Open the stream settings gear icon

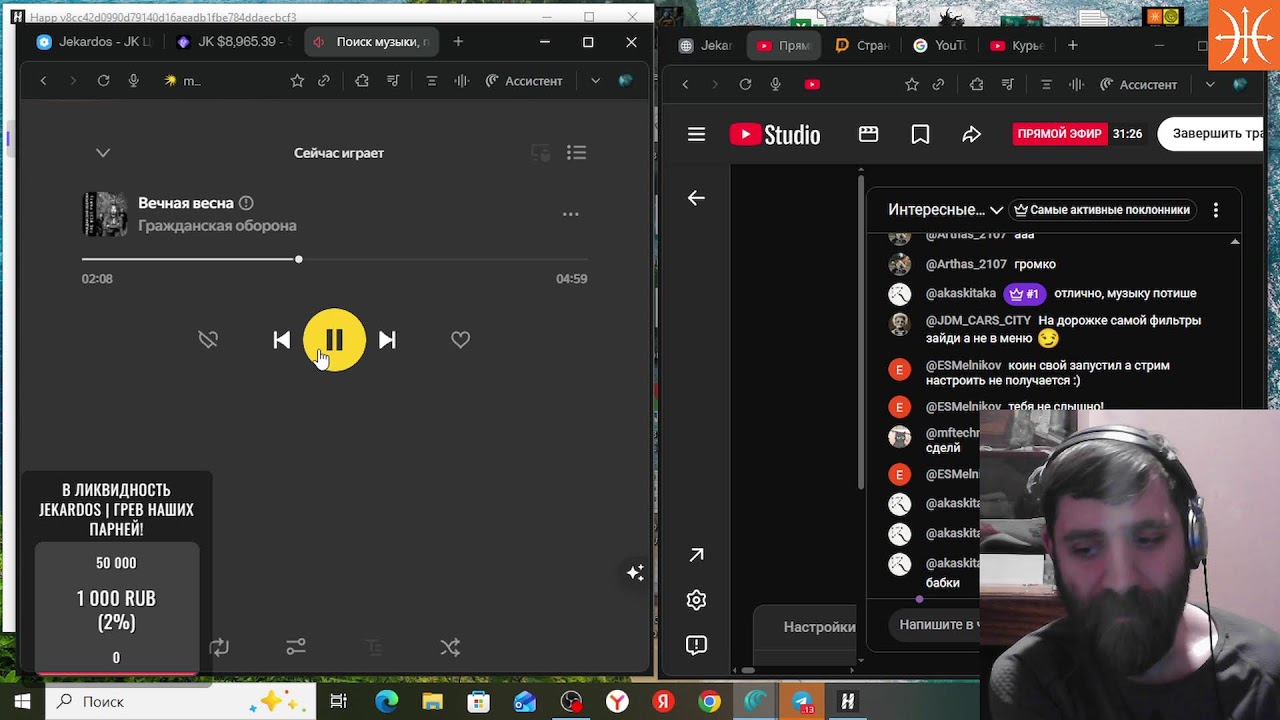pyautogui.click(x=696, y=600)
